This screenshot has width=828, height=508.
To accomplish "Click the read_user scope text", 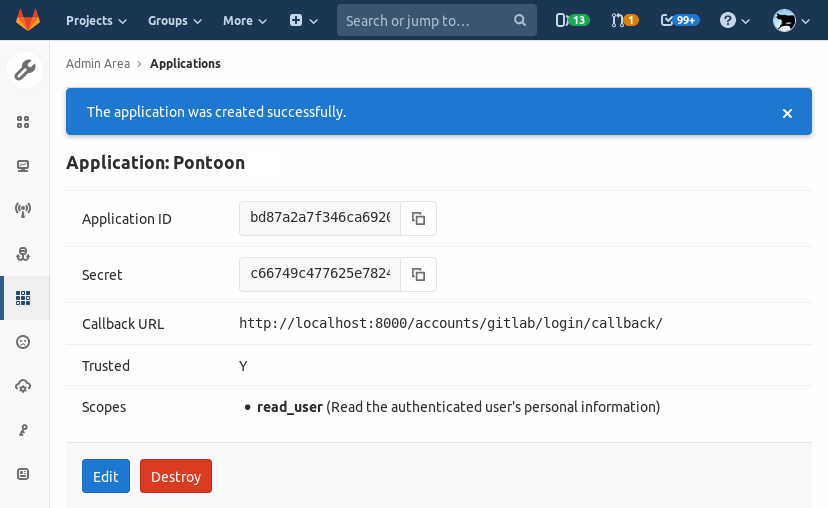I will (x=289, y=407).
